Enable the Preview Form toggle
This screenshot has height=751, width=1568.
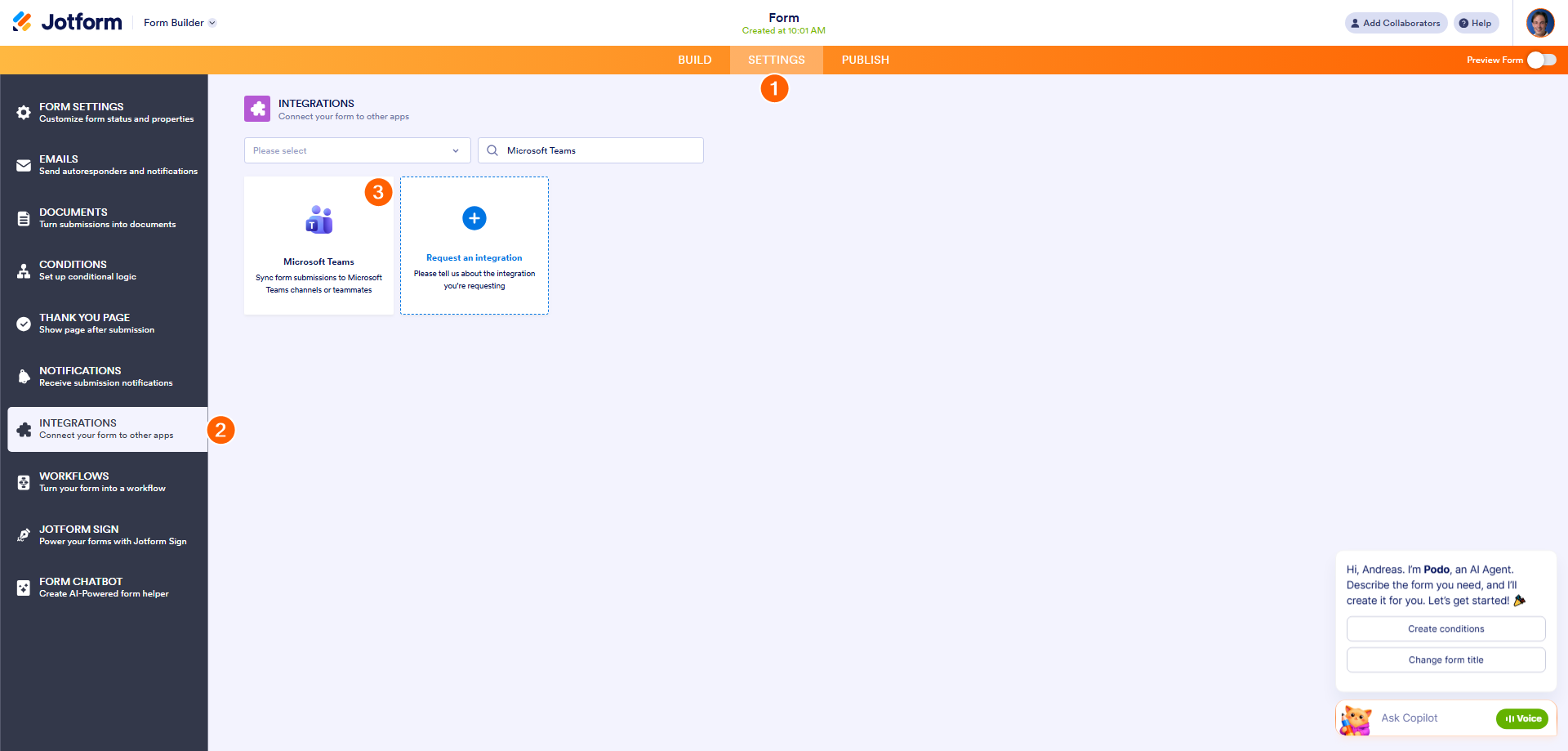coord(1542,60)
